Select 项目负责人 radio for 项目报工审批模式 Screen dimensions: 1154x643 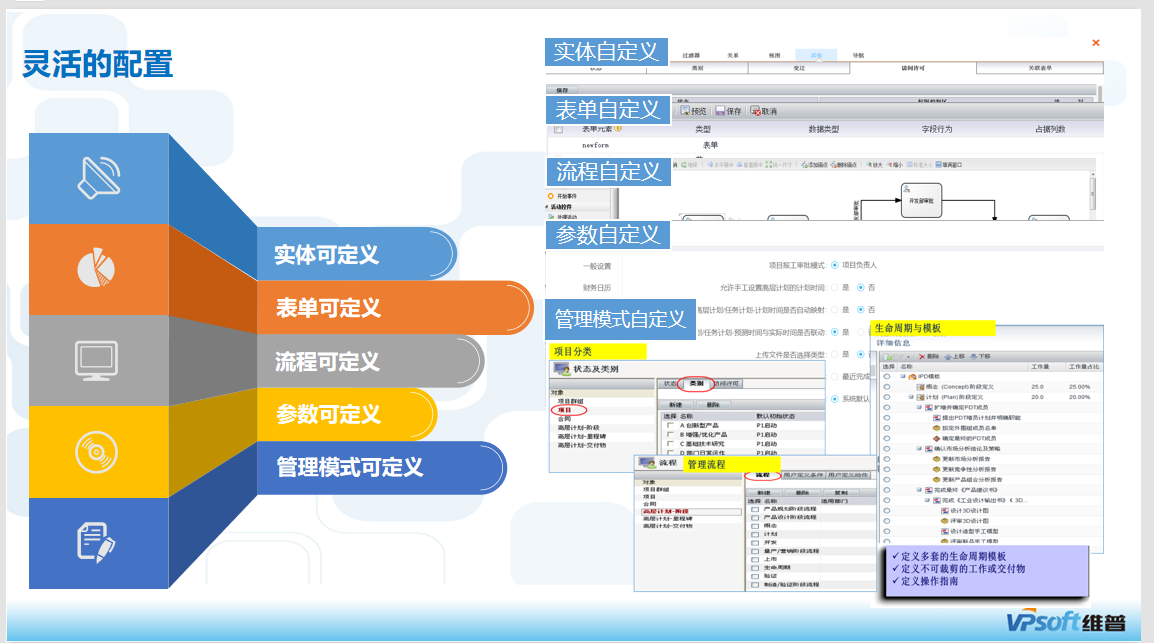(835, 265)
